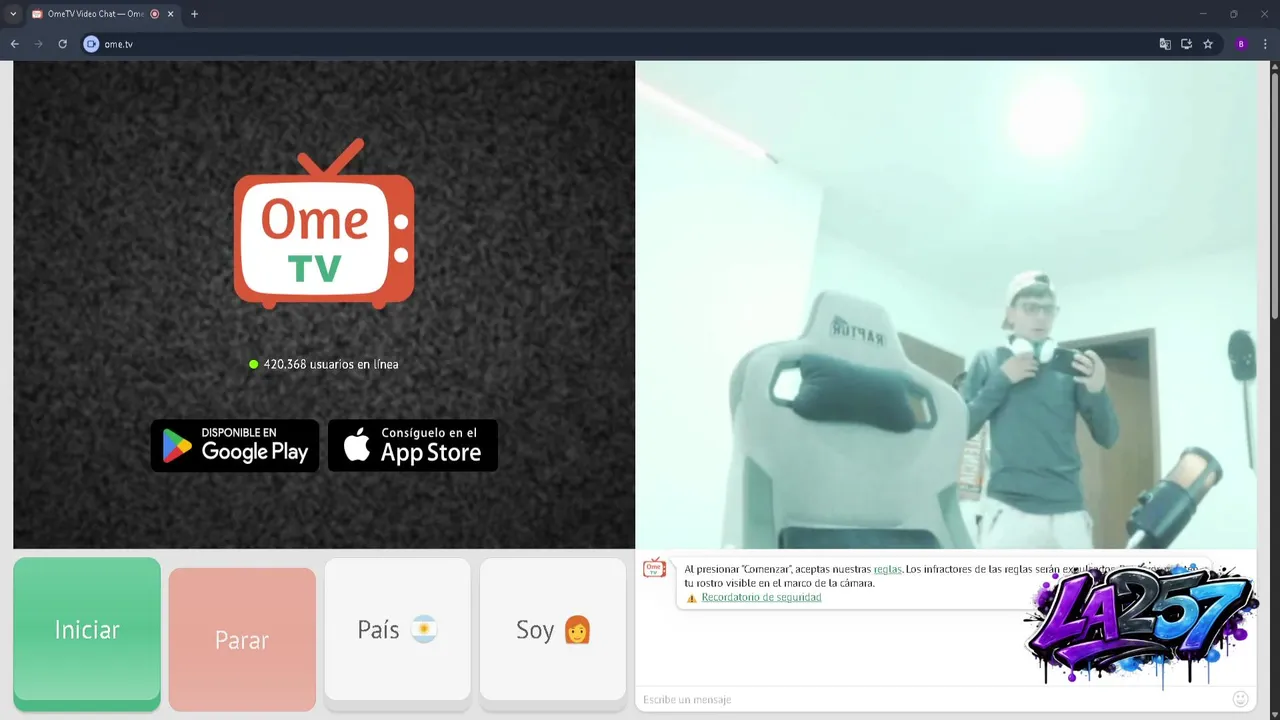Click the browser back arrow

15,44
